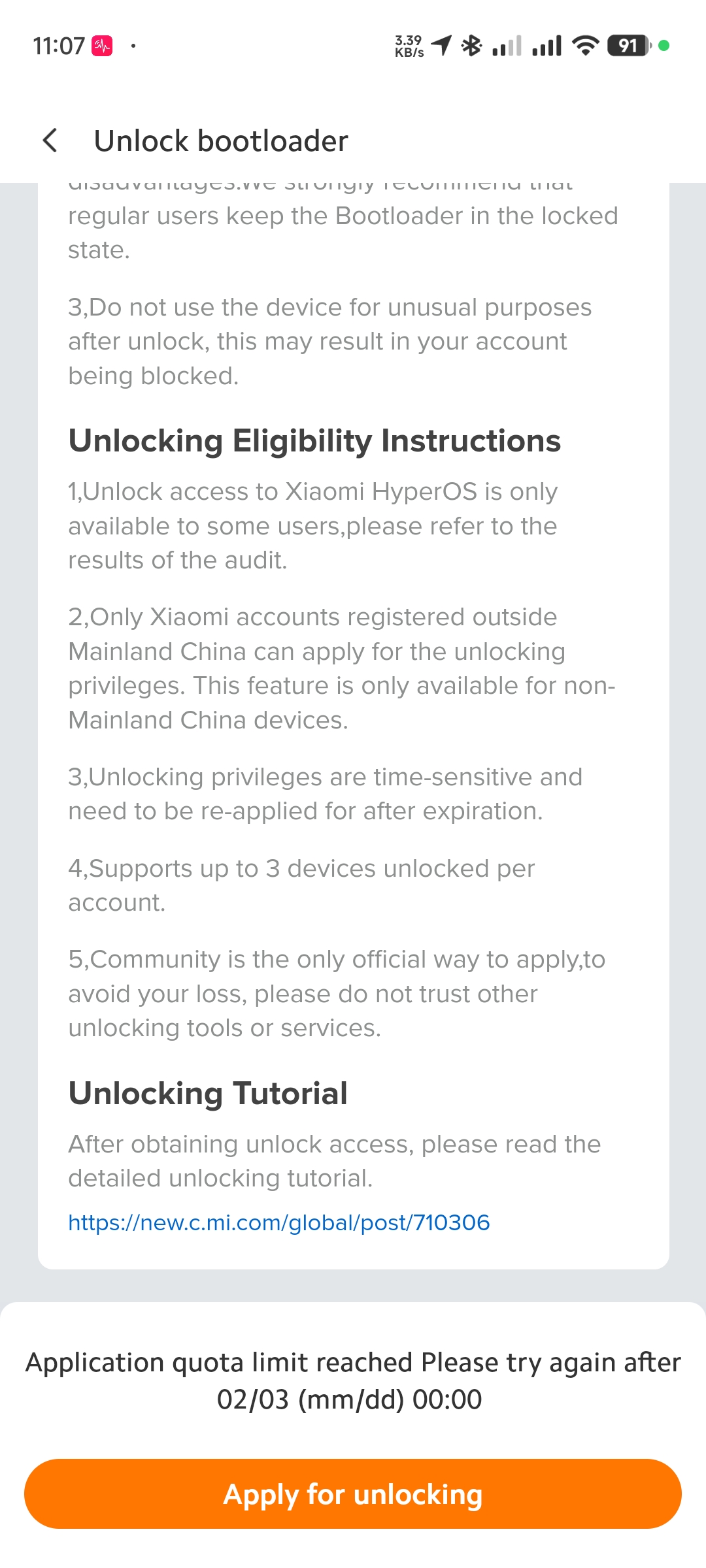Tap the Unlock bootloader page title
706x1568 pixels.
coord(221,141)
